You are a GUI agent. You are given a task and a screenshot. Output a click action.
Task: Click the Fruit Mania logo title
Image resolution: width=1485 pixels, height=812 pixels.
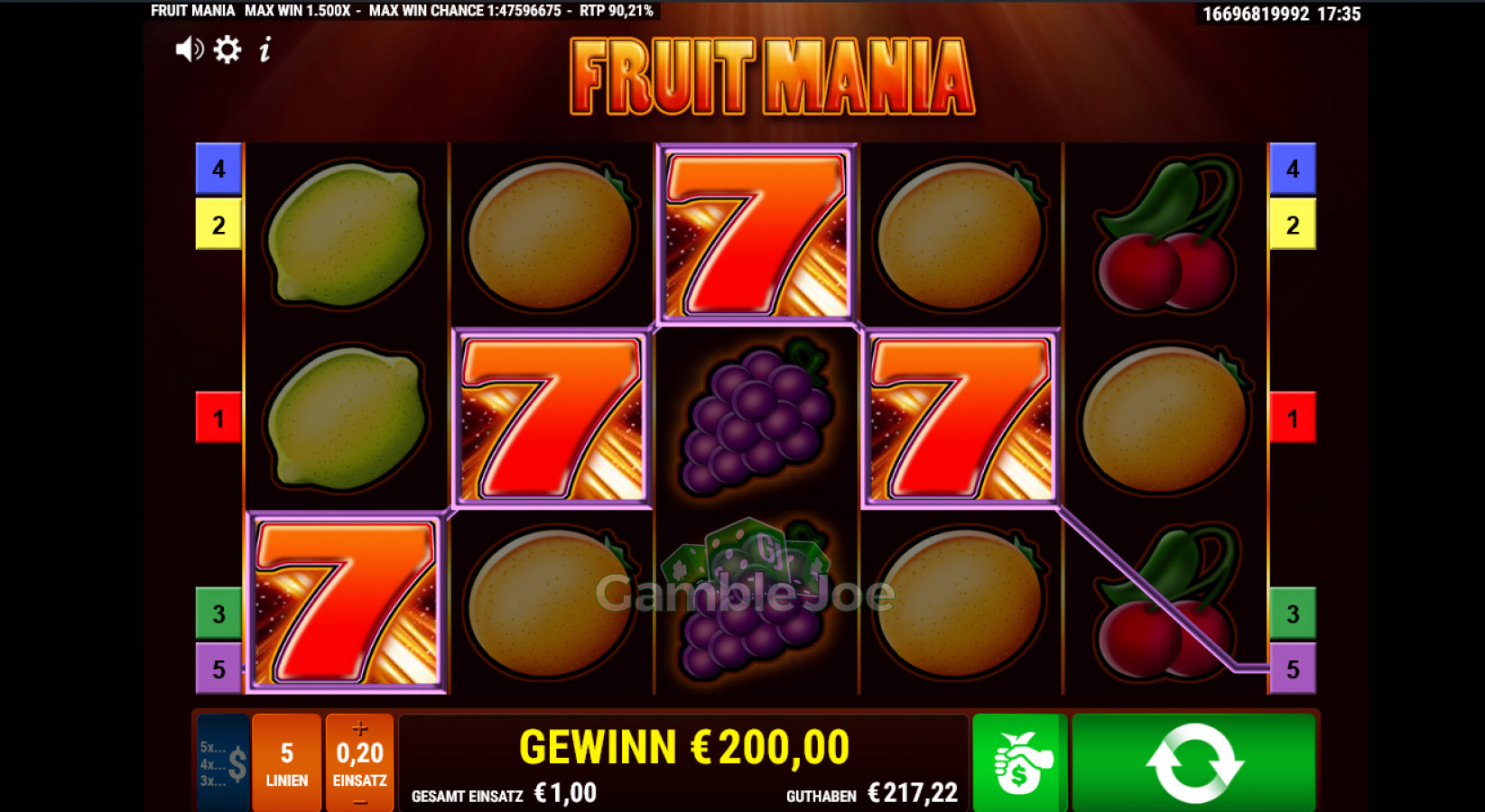tap(773, 76)
